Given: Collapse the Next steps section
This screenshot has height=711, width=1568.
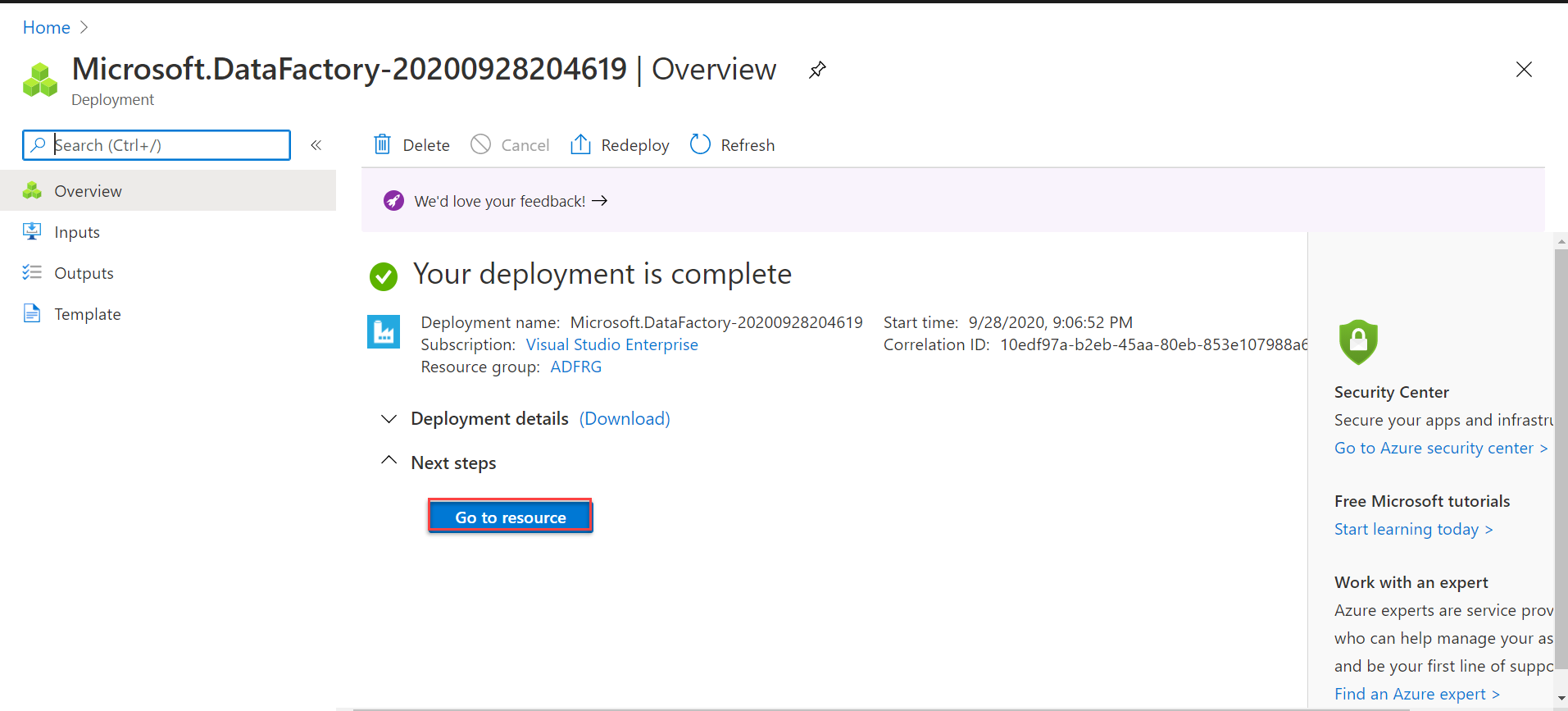Looking at the screenshot, I should point(389,462).
